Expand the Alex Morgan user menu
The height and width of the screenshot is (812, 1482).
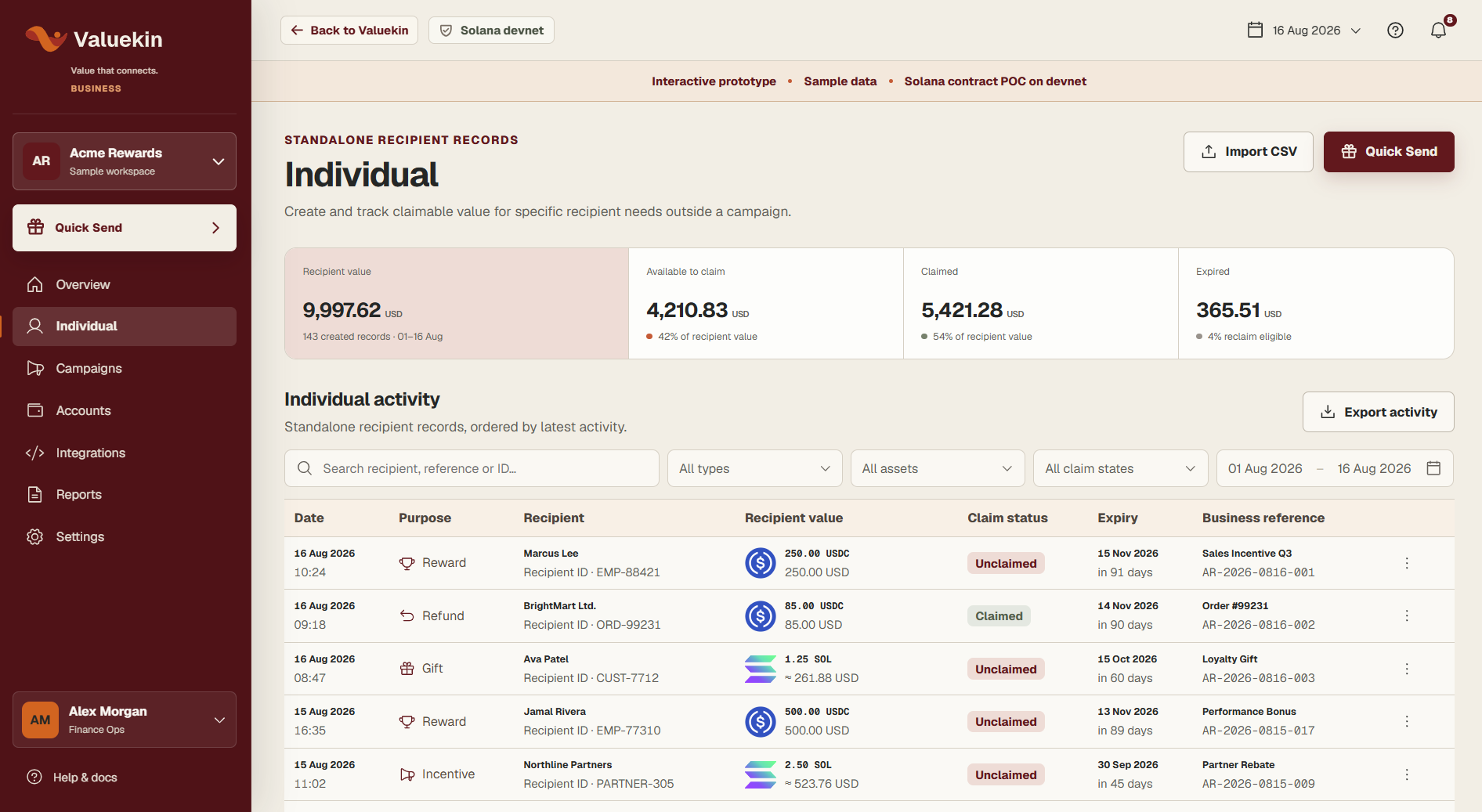(125, 720)
